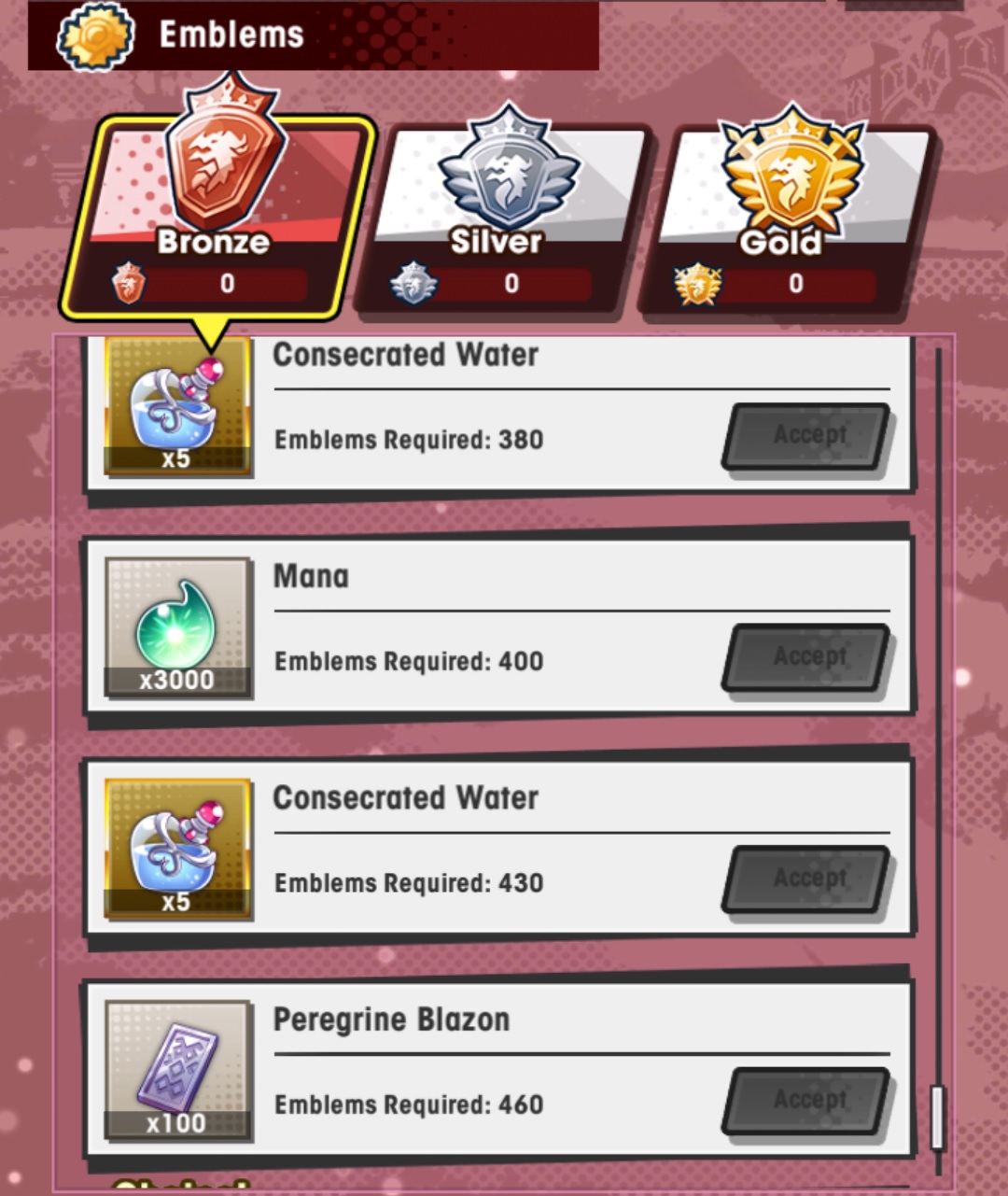
Task: Click the Peregrine Blazon reward title
Action: coord(391,1020)
